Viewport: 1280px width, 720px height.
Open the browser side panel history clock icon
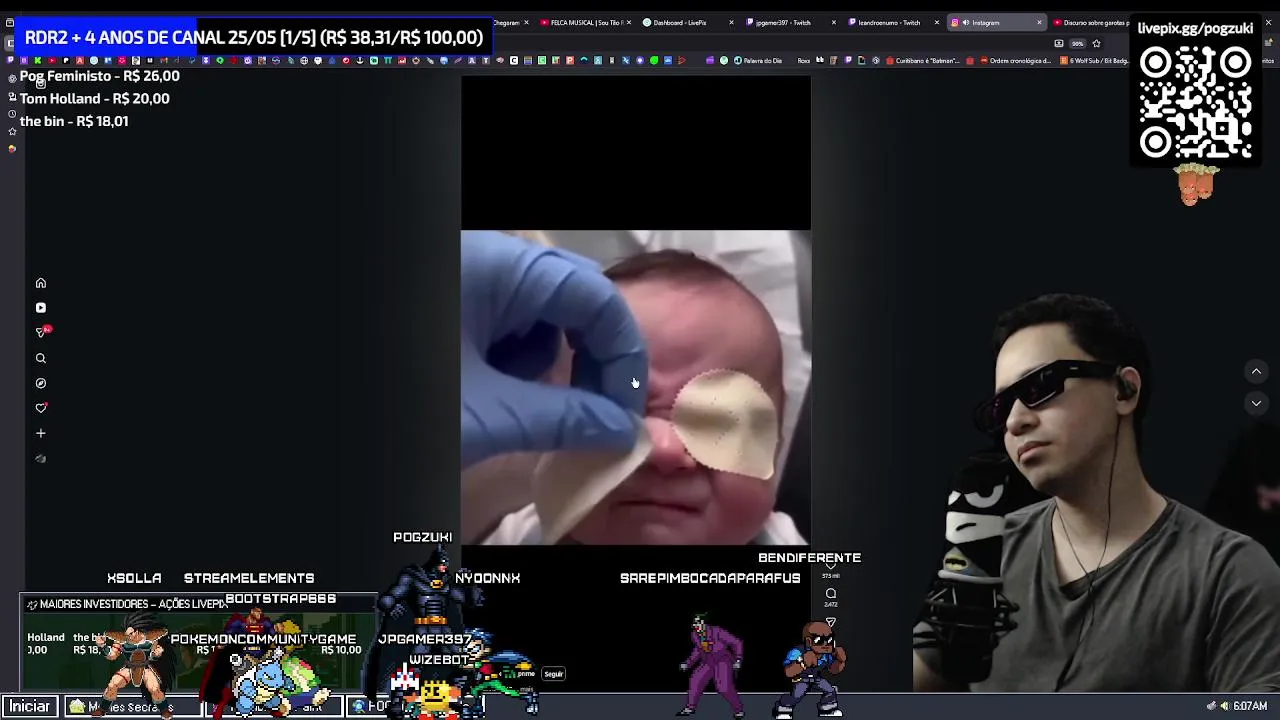[x=12, y=113]
